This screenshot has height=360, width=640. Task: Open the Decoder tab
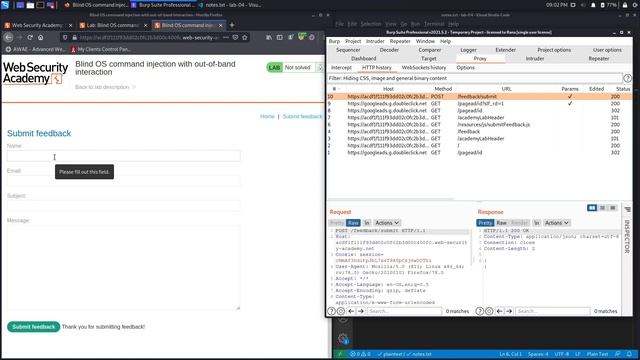[x=389, y=50]
